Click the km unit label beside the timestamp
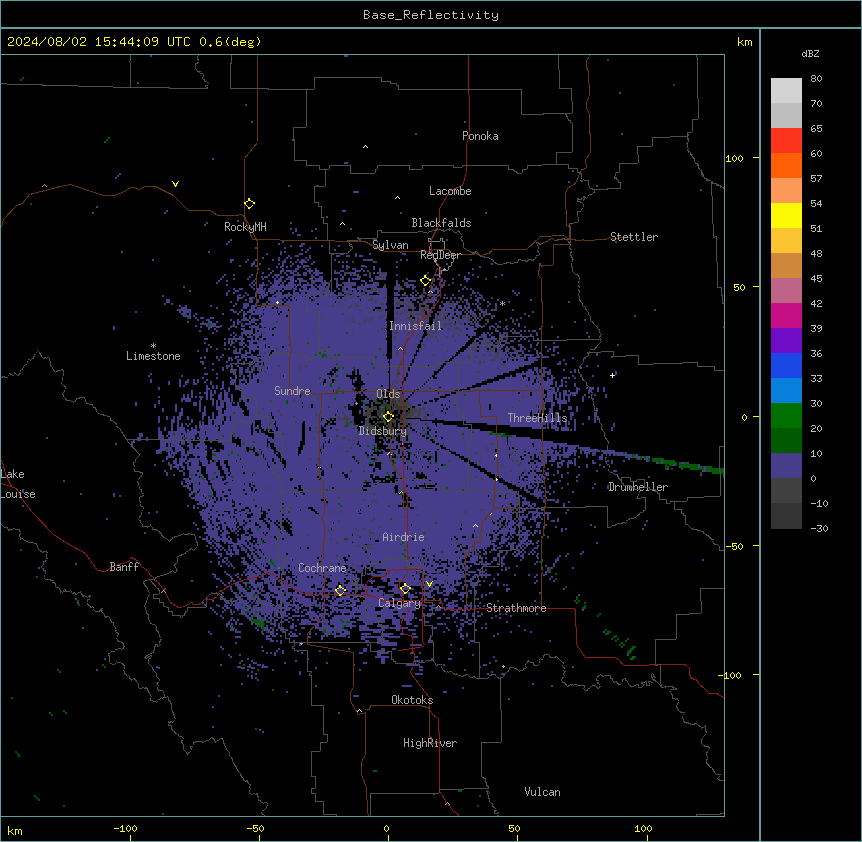The image size is (862, 842). (745, 42)
